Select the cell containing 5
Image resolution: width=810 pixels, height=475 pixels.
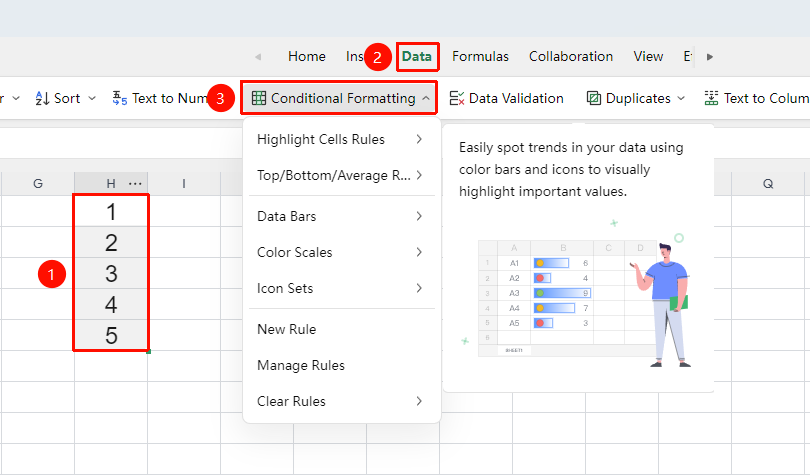pyautogui.click(x=111, y=335)
